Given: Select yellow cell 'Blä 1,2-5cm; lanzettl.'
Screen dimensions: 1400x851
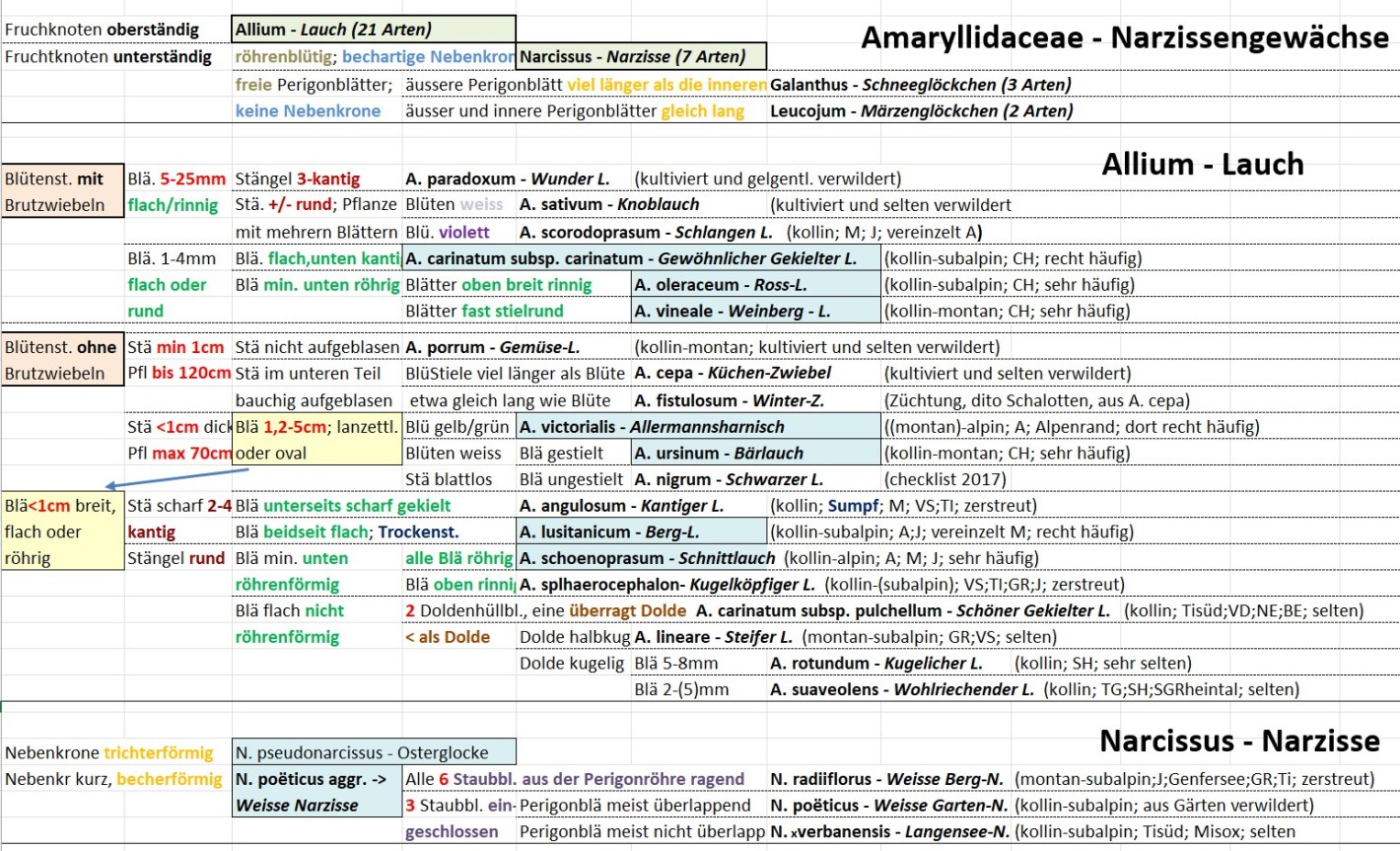Looking at the screenshot, I should [x=317, y=427].
